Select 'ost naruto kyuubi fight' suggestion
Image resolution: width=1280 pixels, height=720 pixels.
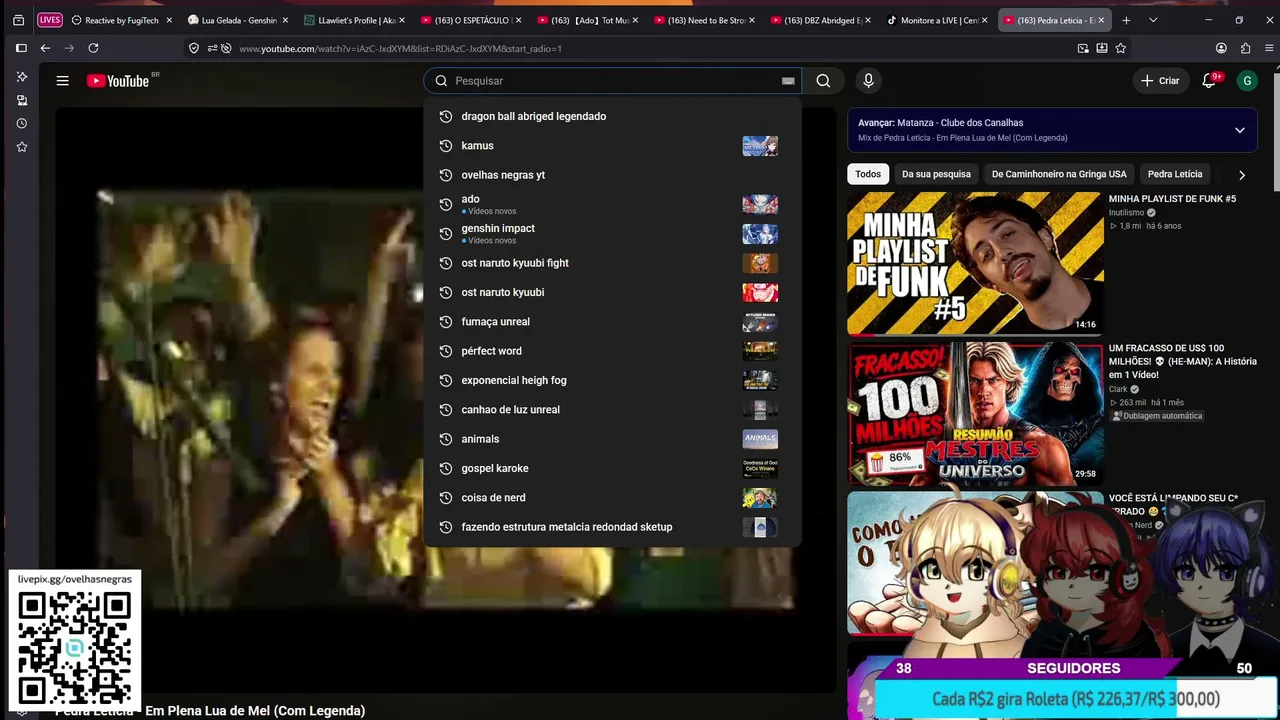tap(612, 263)
